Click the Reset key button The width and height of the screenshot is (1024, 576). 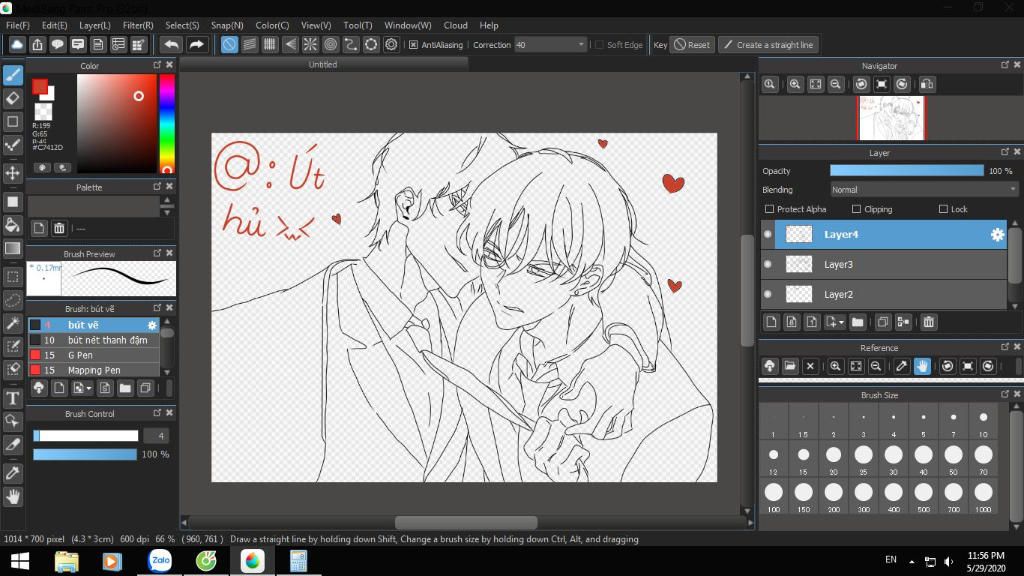point(692,44)
